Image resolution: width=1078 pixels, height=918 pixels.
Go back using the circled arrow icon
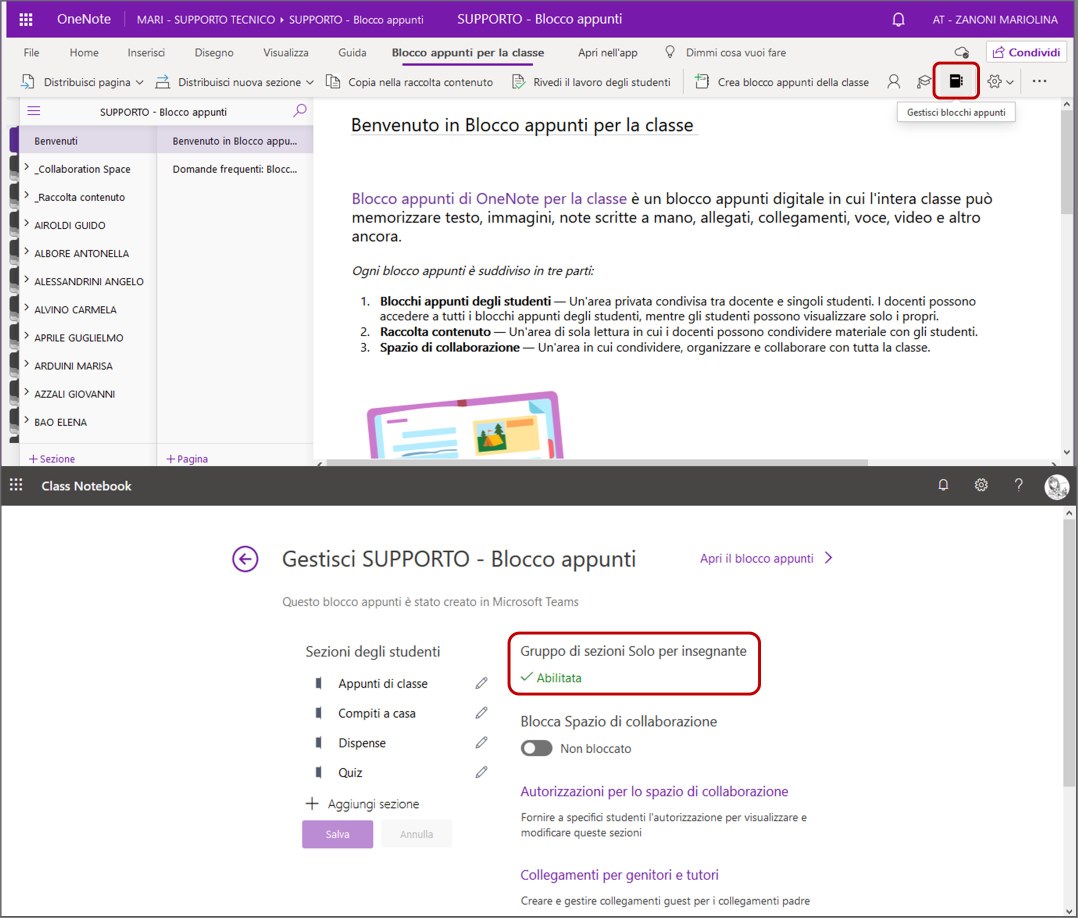coord(245,559)
